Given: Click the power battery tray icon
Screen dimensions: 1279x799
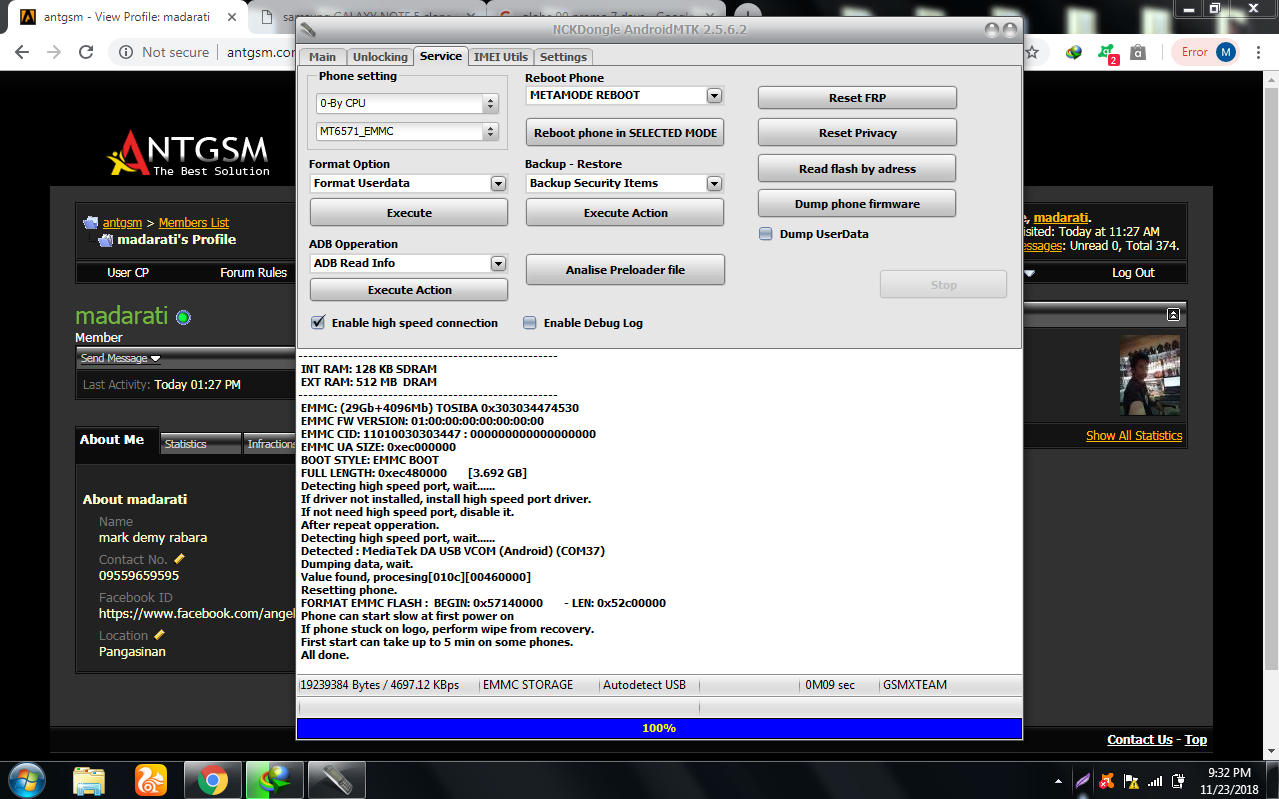Looking at the screenshot, I should coord(1179,780).
